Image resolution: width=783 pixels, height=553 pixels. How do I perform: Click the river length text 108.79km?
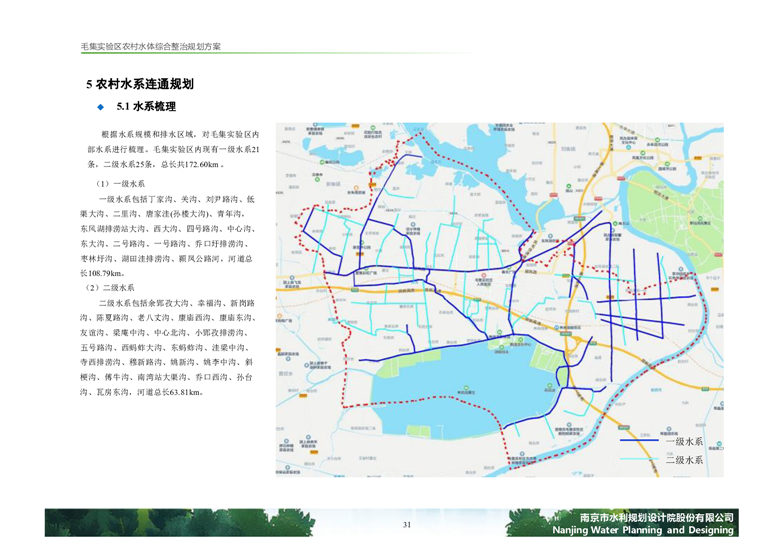click(x=103, y=272)
